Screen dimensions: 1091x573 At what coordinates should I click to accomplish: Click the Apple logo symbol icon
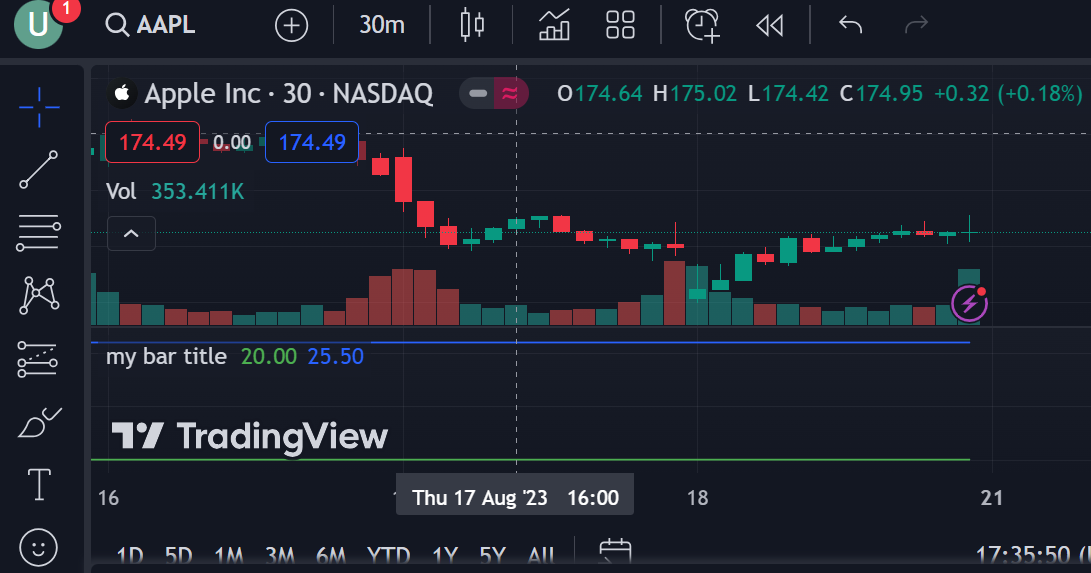tap(122, 93)
